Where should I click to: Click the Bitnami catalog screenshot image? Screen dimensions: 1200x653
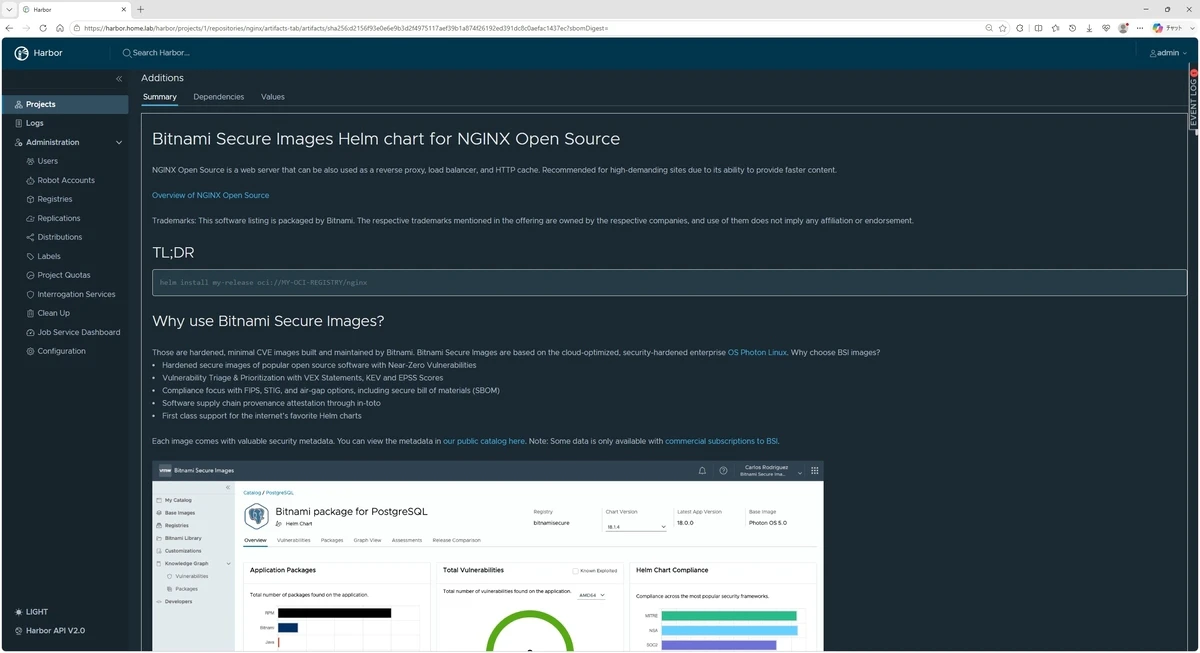click(x=488, y=556)
